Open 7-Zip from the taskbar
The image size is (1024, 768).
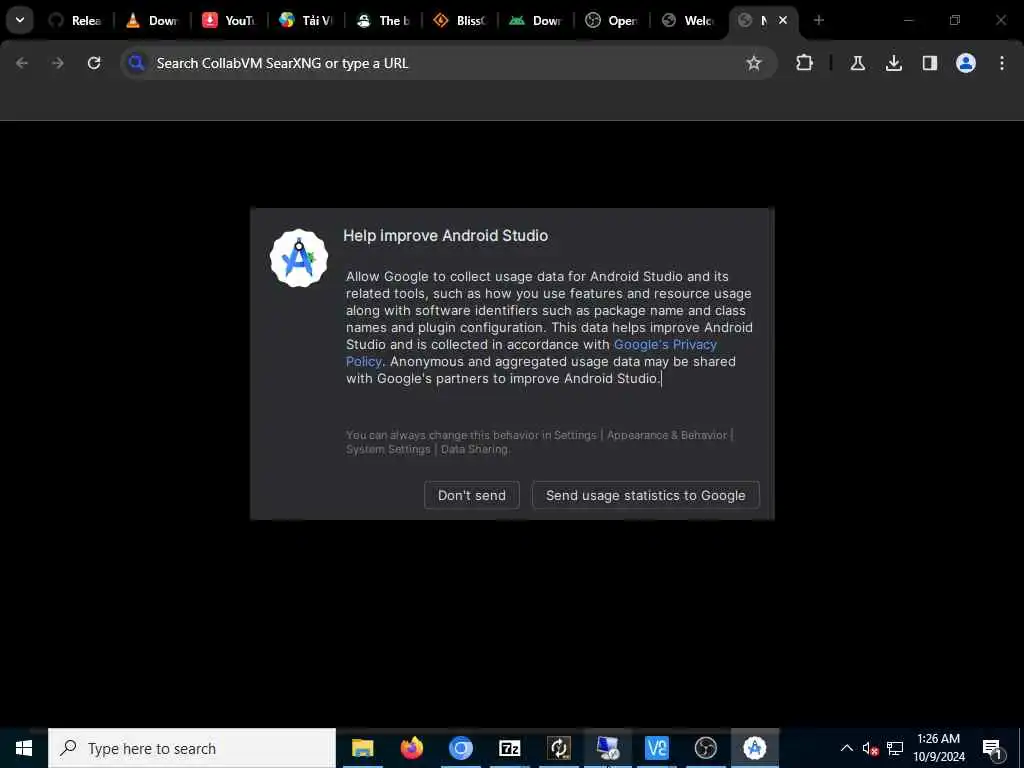point(509,748)
